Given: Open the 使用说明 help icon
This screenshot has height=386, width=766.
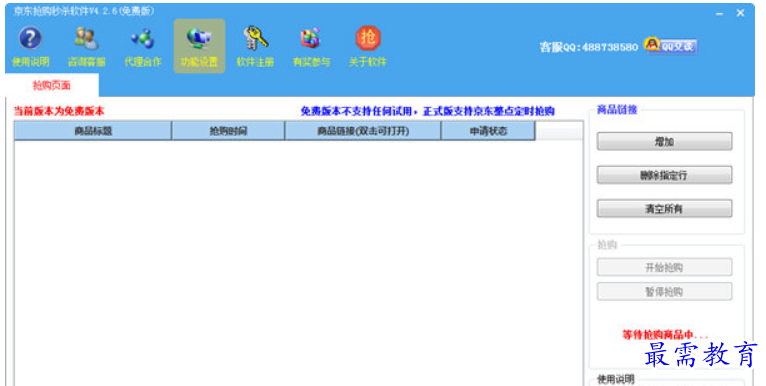Looking at the screenshot, I should pyautogui.click(x=30, y=46).
